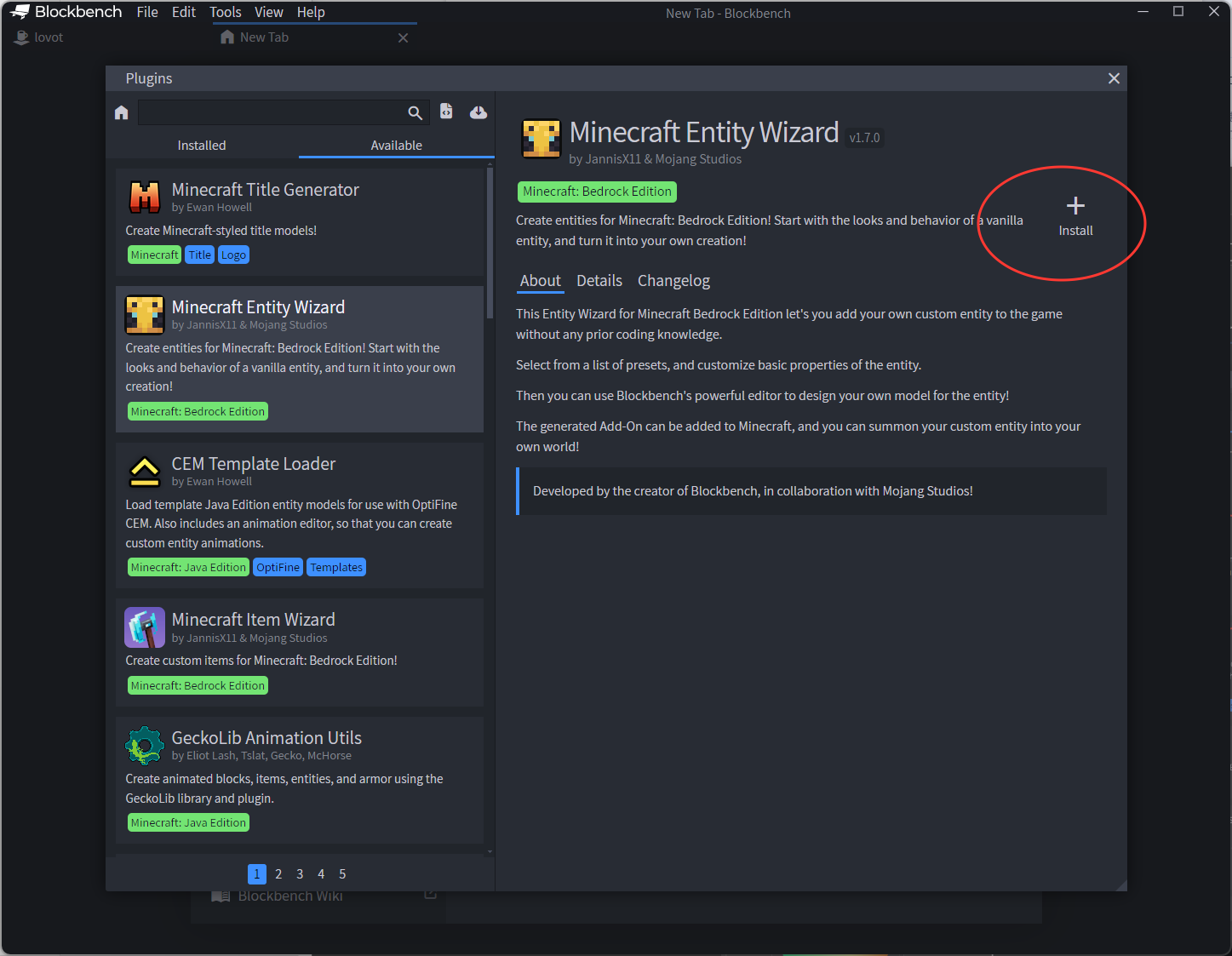Click Blockbench logo icon in title bar

pos(20,12)
